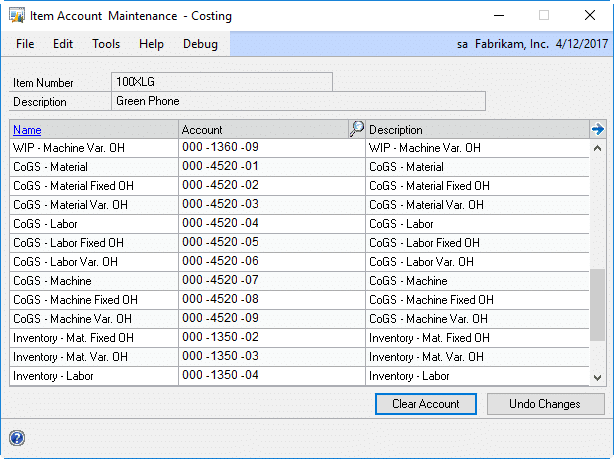The width and height of the screenshot is (614, 459).
Task: Open the help question mark icon
Action: click(17, 437)
